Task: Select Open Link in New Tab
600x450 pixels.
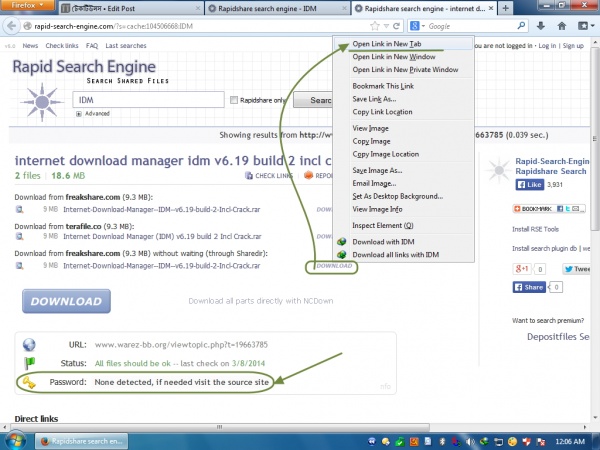Action: click(x=403, y=44)
